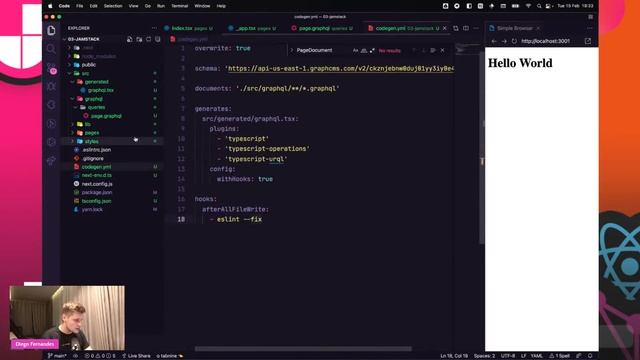Open the Selection menu
Viewport: 640px width, 360px height.
coord(113,6)
